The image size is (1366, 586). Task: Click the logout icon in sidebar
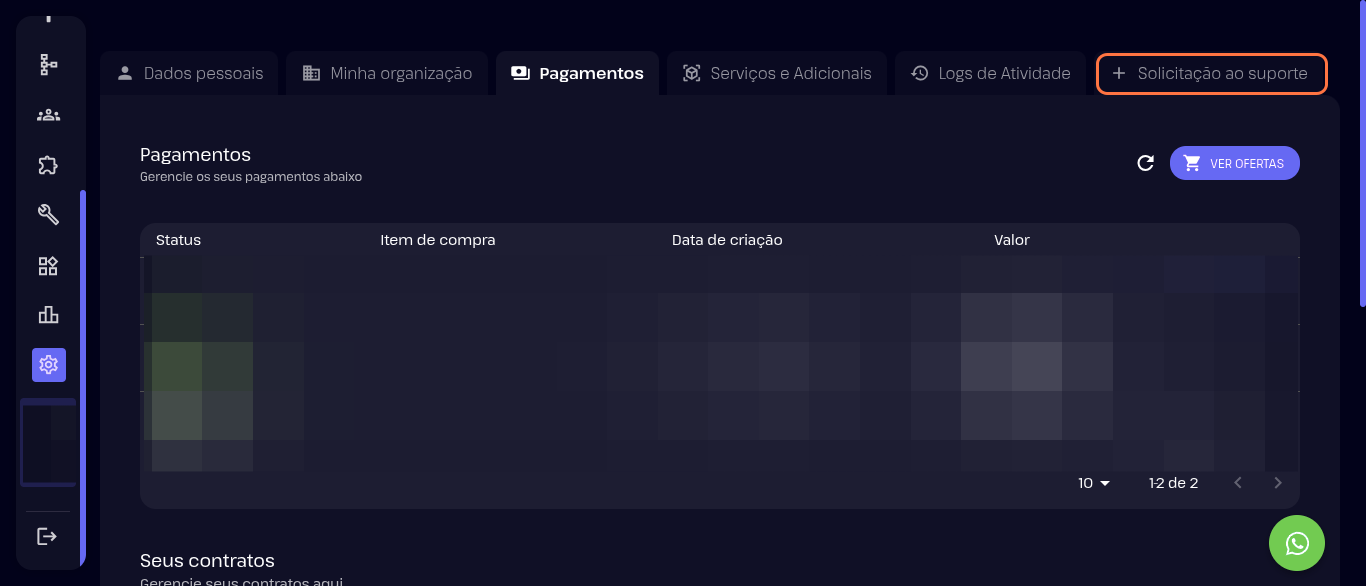click(47, 537)
